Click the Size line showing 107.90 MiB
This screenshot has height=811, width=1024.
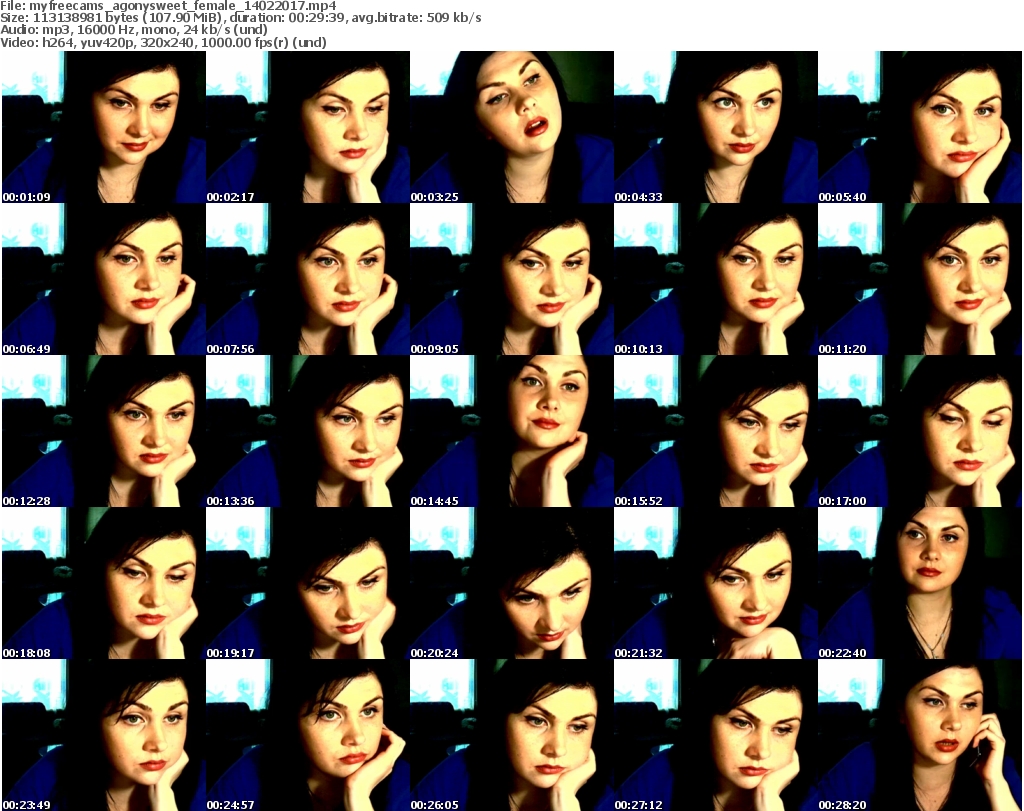pyautogui.click(x=241, y=18)
